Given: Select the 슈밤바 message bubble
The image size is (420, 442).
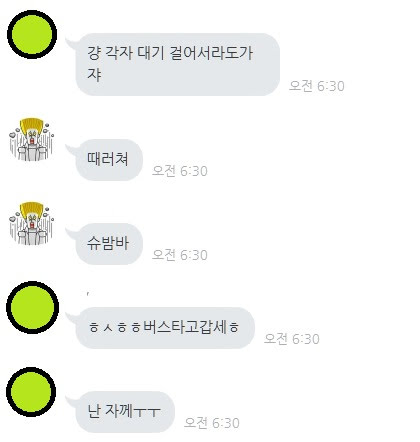Looking at the screenshot, I should (109, 244).
